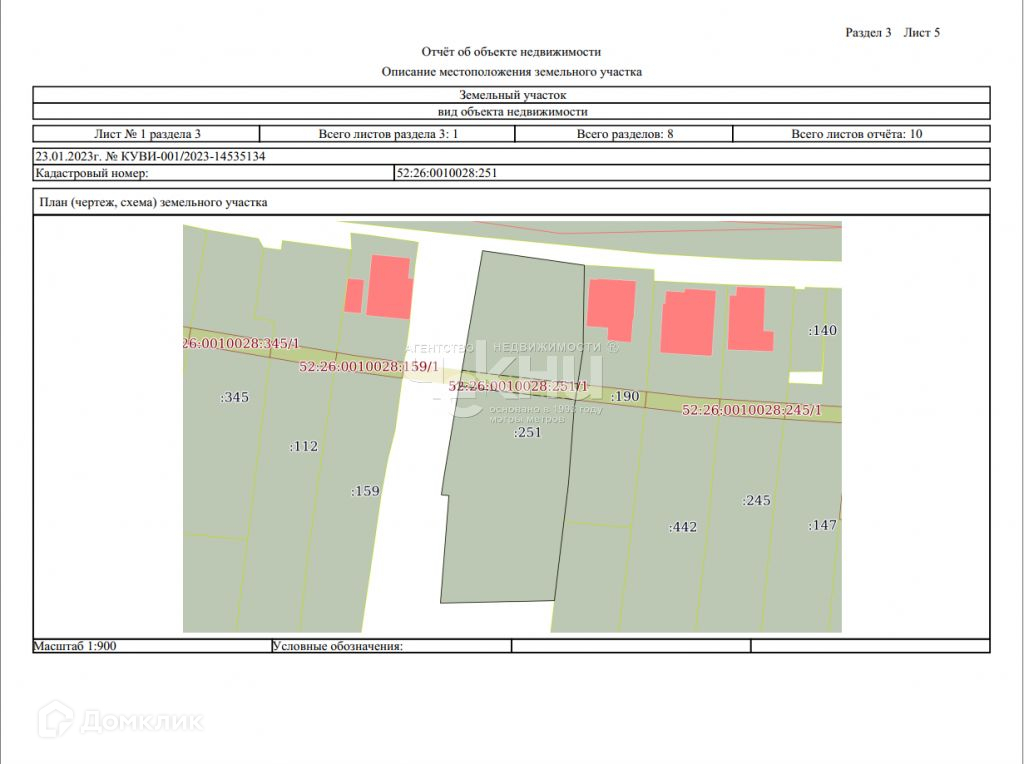Select request number 'КУВИ-001/2023-14535134' row
The width and height of the screenshot is (1024, 764).
click(511, 156)
